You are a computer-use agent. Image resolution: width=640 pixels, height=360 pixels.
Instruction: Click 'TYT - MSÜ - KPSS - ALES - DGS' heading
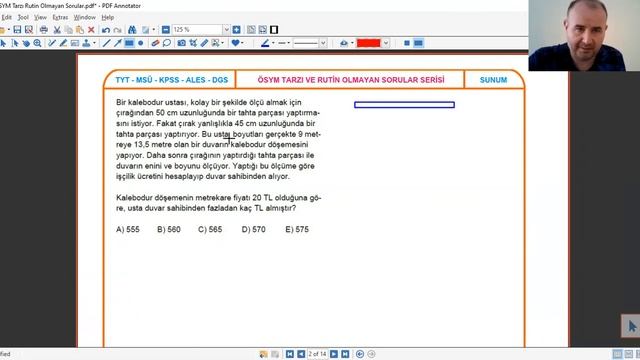pos(171,80)
